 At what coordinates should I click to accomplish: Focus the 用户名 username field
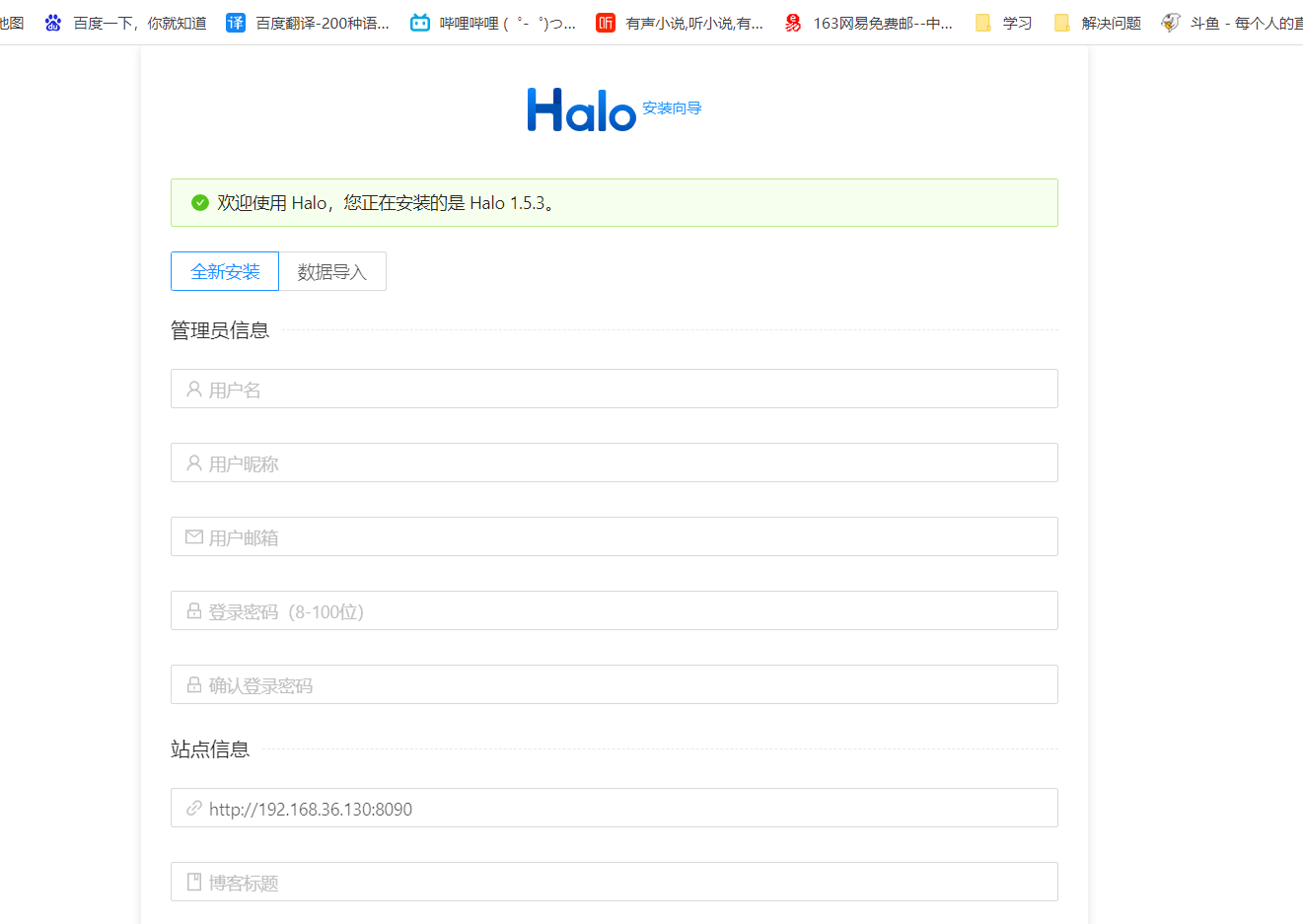614,390
